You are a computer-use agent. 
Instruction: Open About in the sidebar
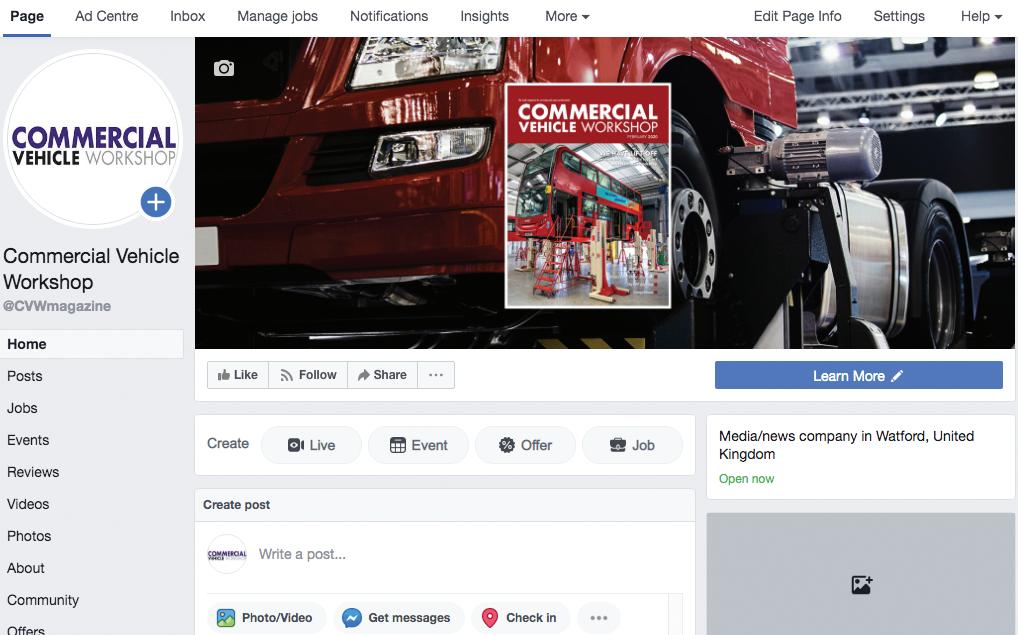pyautogui.click(x=26, y=567)
